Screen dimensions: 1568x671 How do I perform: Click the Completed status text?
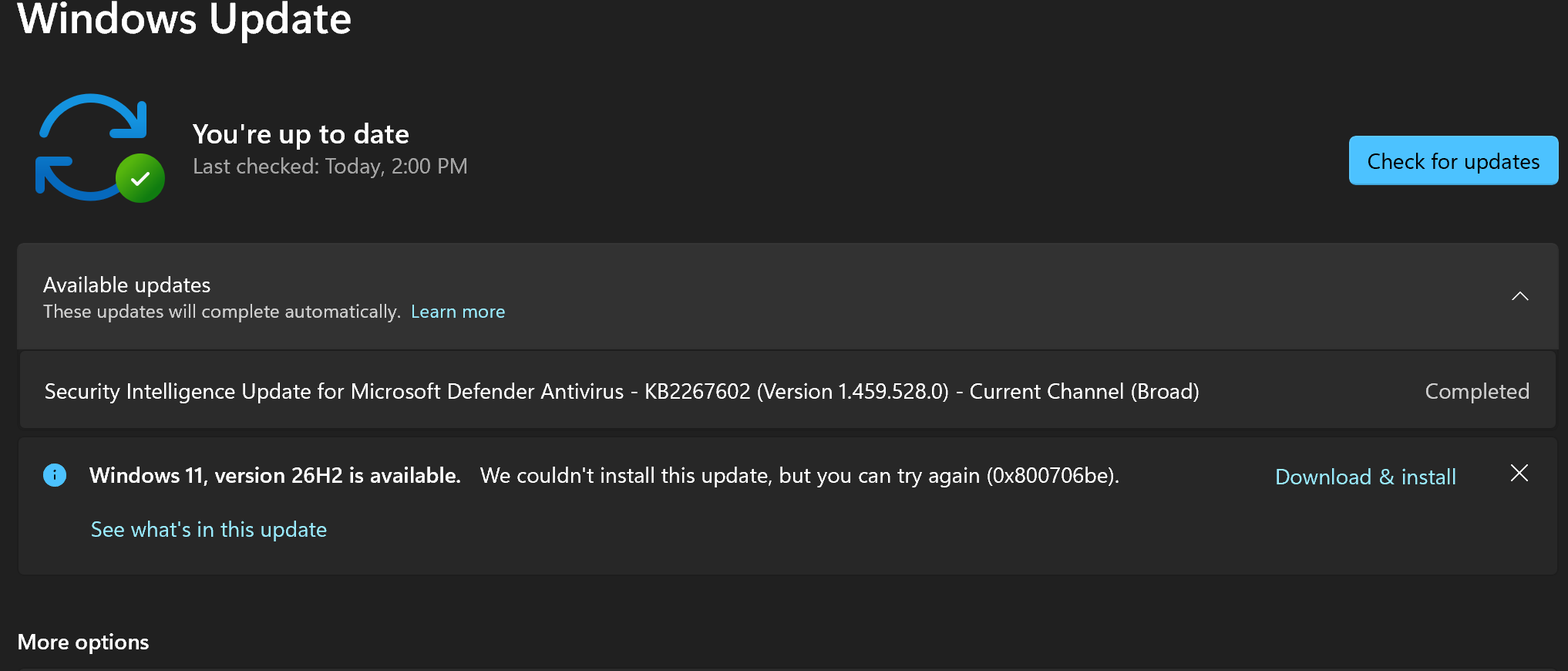[1476, 392]
